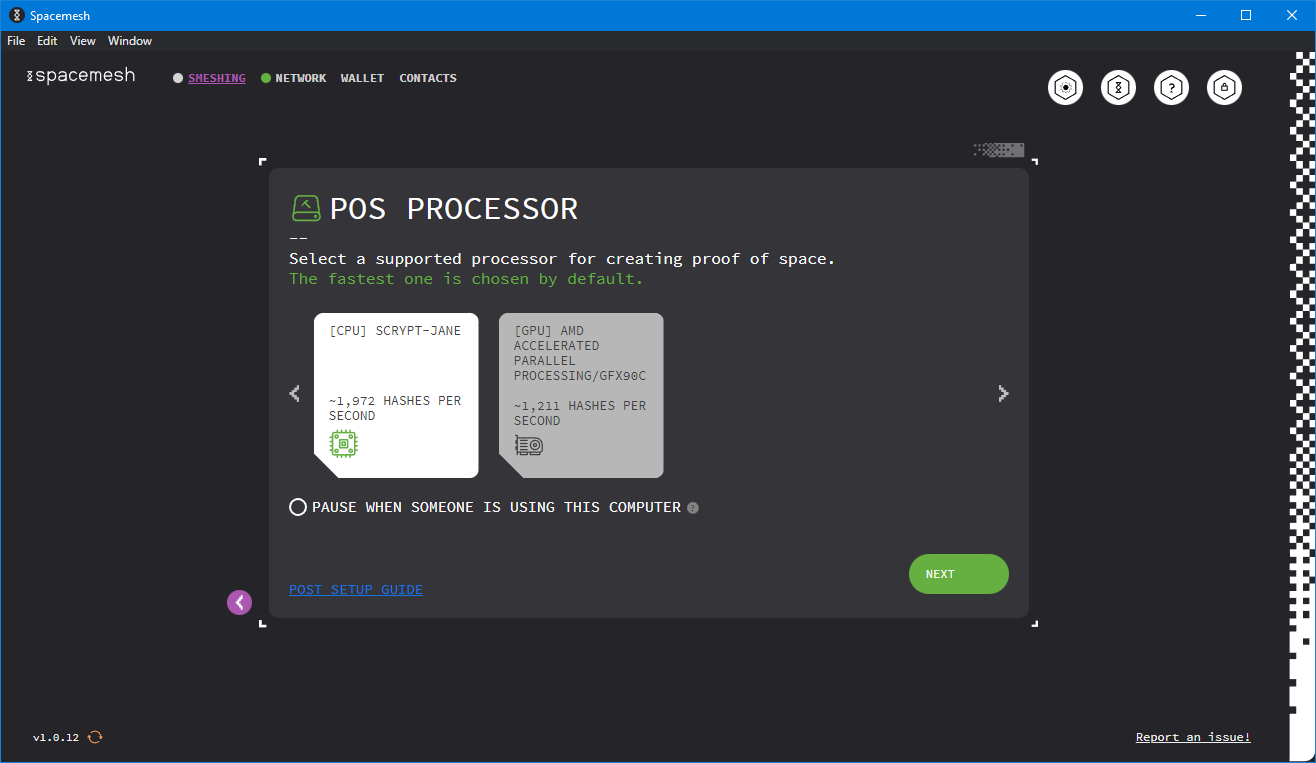Open the POST SETUP GUIDE link
This screenshot has height=763, width=1316.
pos(356,589)
